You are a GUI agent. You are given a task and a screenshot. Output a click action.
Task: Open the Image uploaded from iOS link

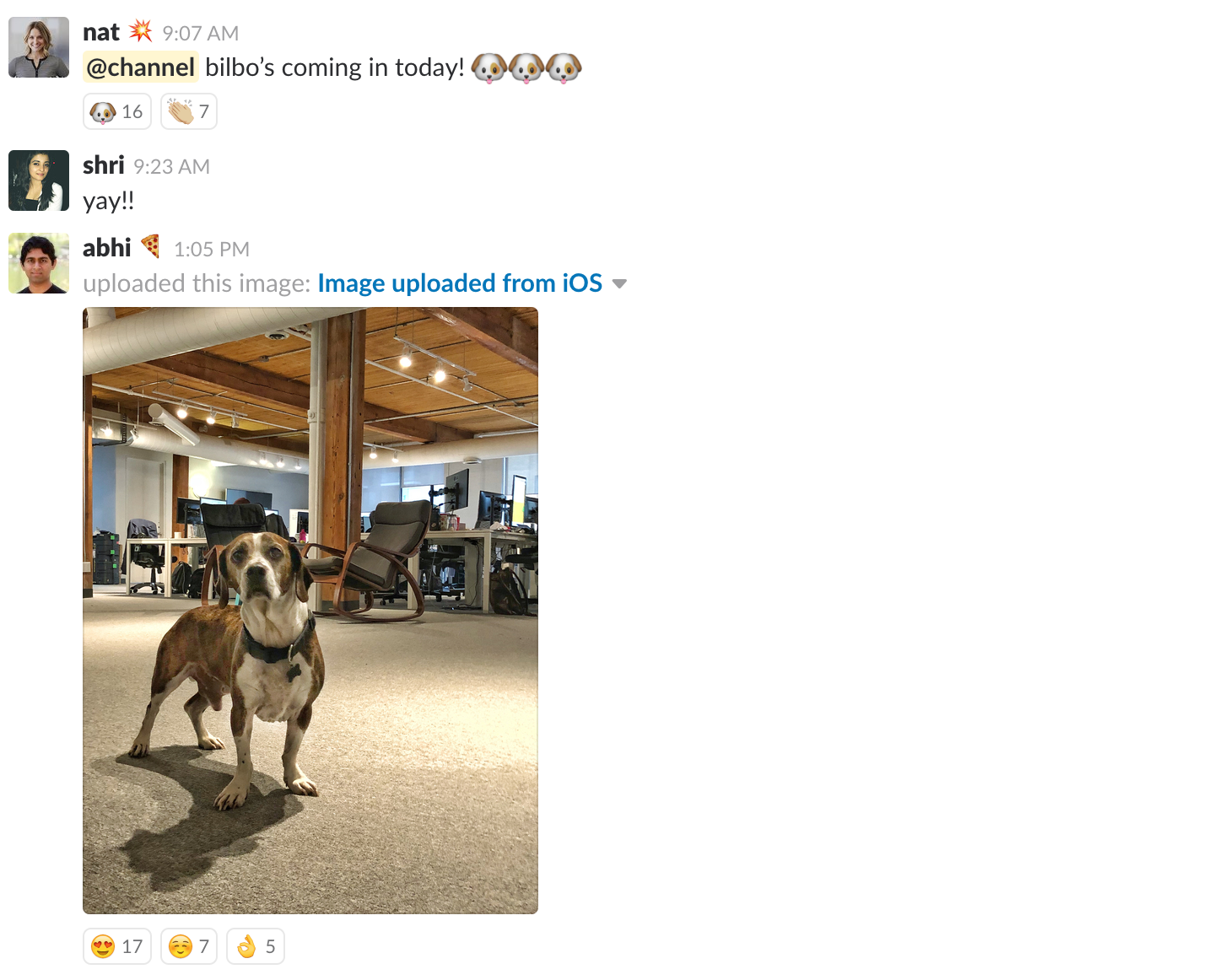(x=460, y=283)
